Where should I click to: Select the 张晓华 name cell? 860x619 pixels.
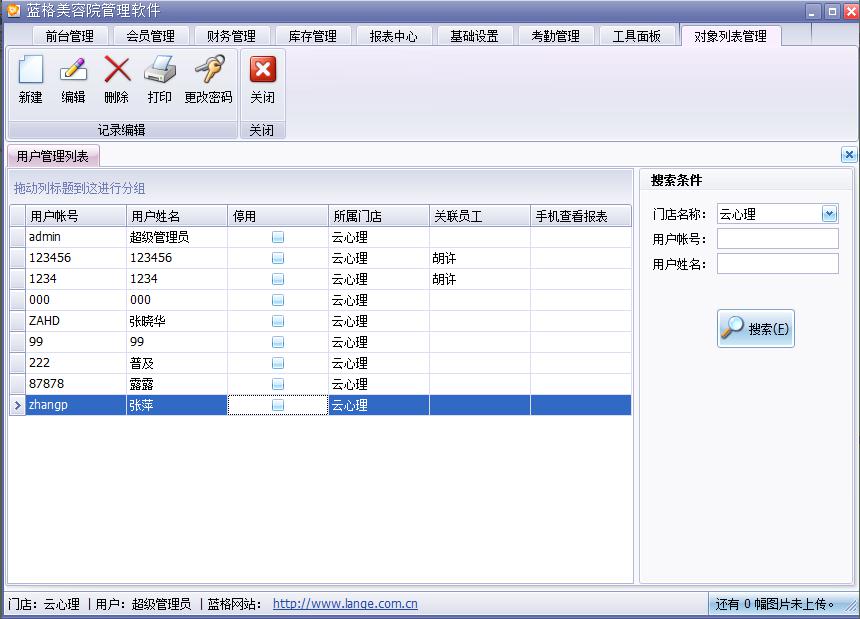(177, 321)
